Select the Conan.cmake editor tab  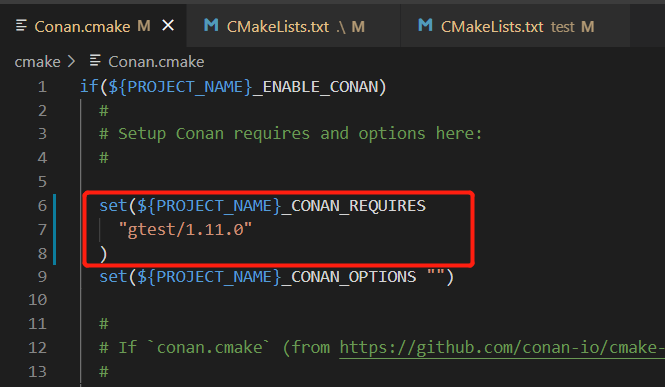[93, 26]
